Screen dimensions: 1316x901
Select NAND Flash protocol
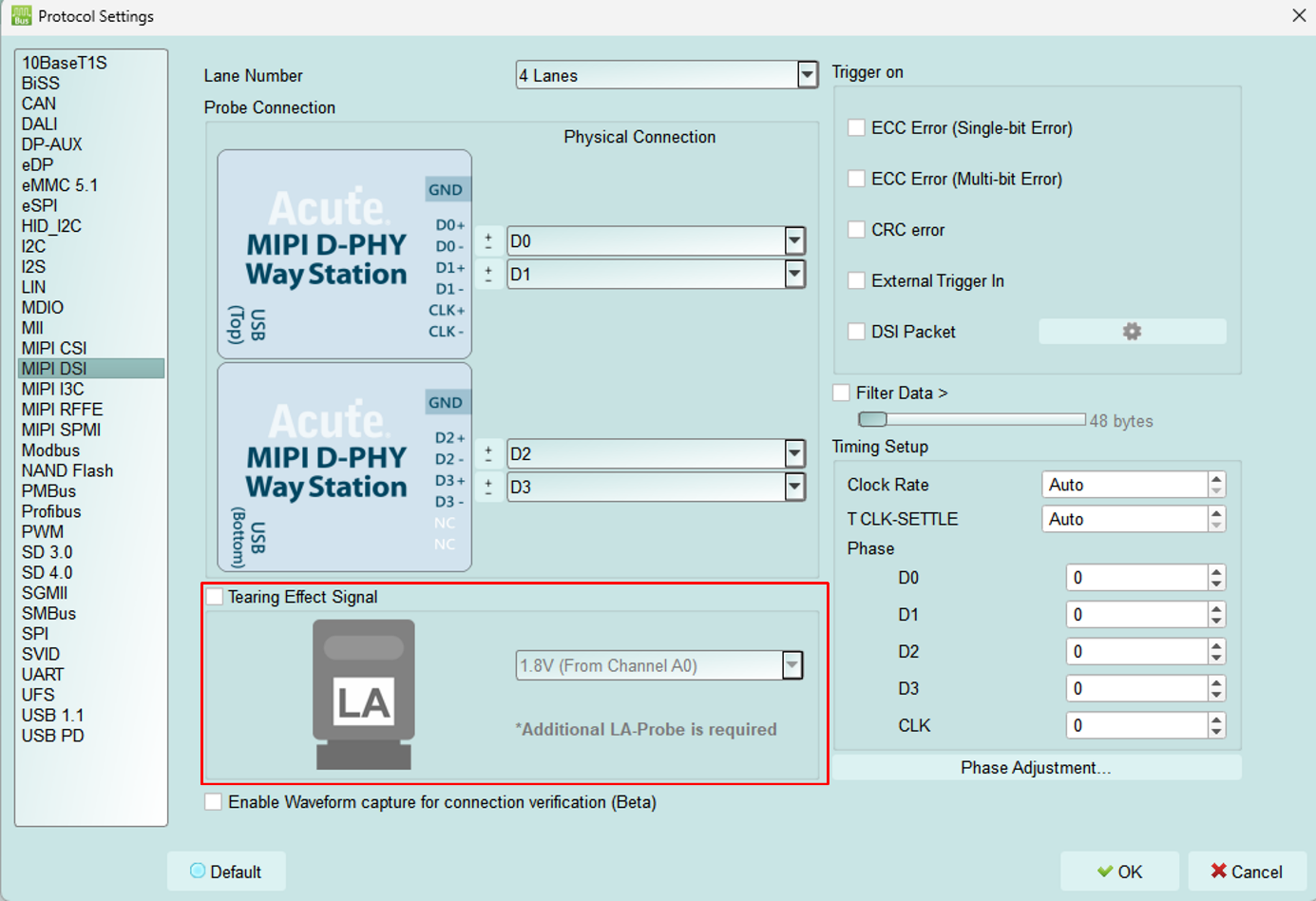click(91, 470)
